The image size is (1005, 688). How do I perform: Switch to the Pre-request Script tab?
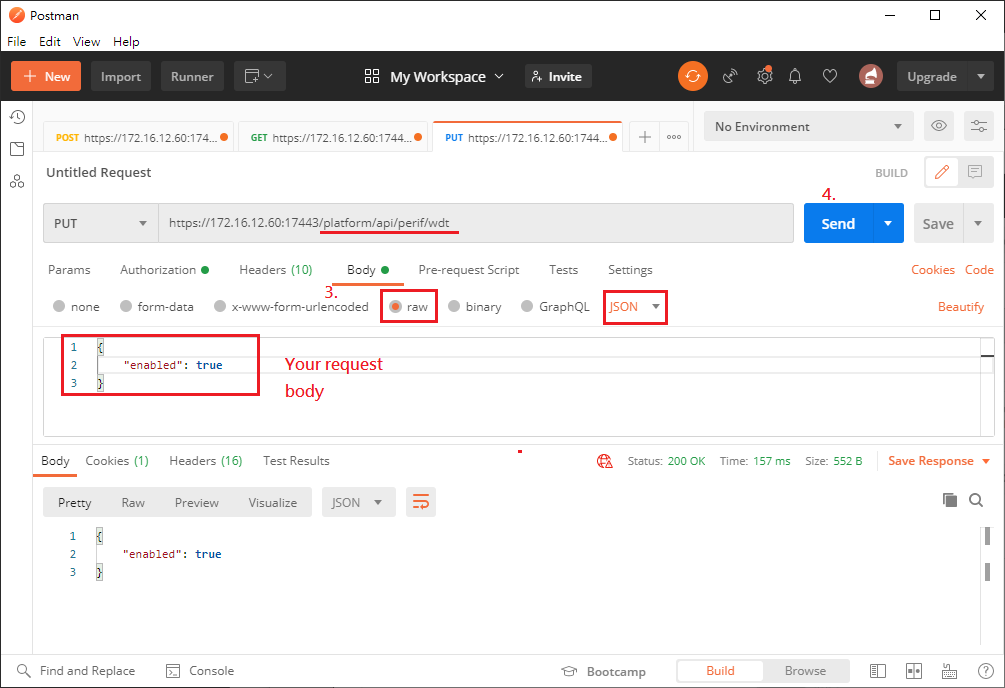coord(468,270)
